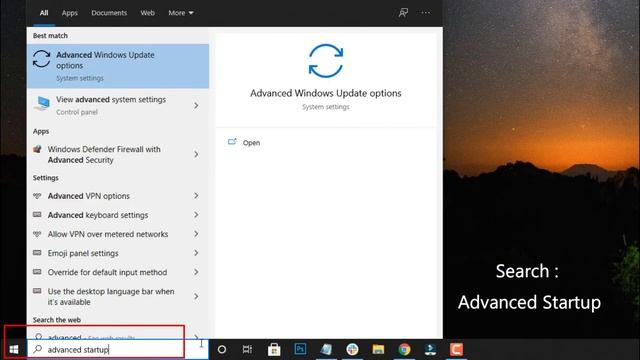Switch to the All tab
The width and height of the screenshot is (640, 360).
click(44, 13)
